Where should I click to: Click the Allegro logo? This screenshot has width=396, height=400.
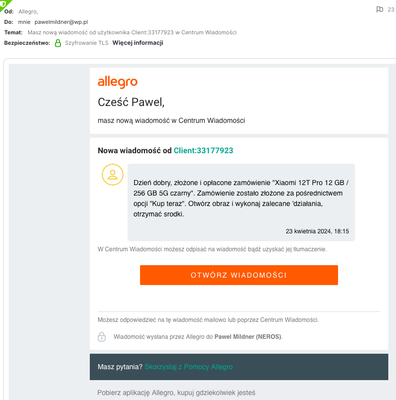[x=117, y=82]
